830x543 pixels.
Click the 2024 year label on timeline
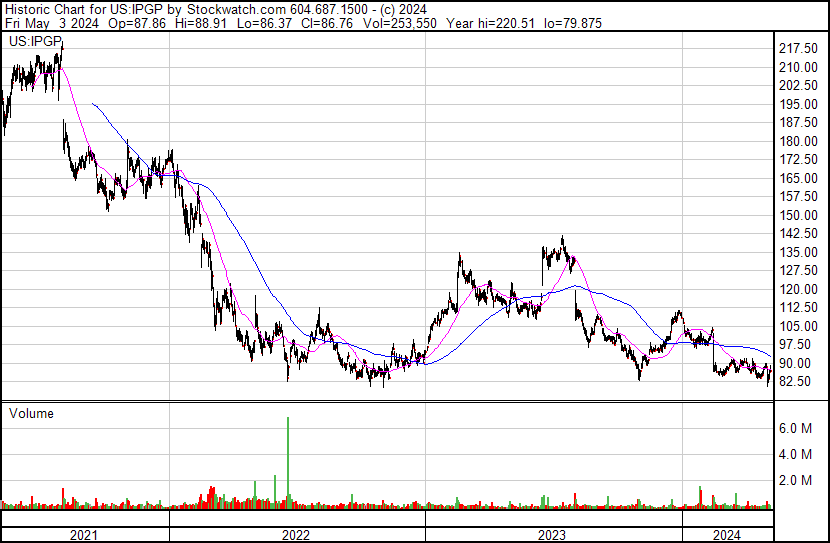point(726,535)
